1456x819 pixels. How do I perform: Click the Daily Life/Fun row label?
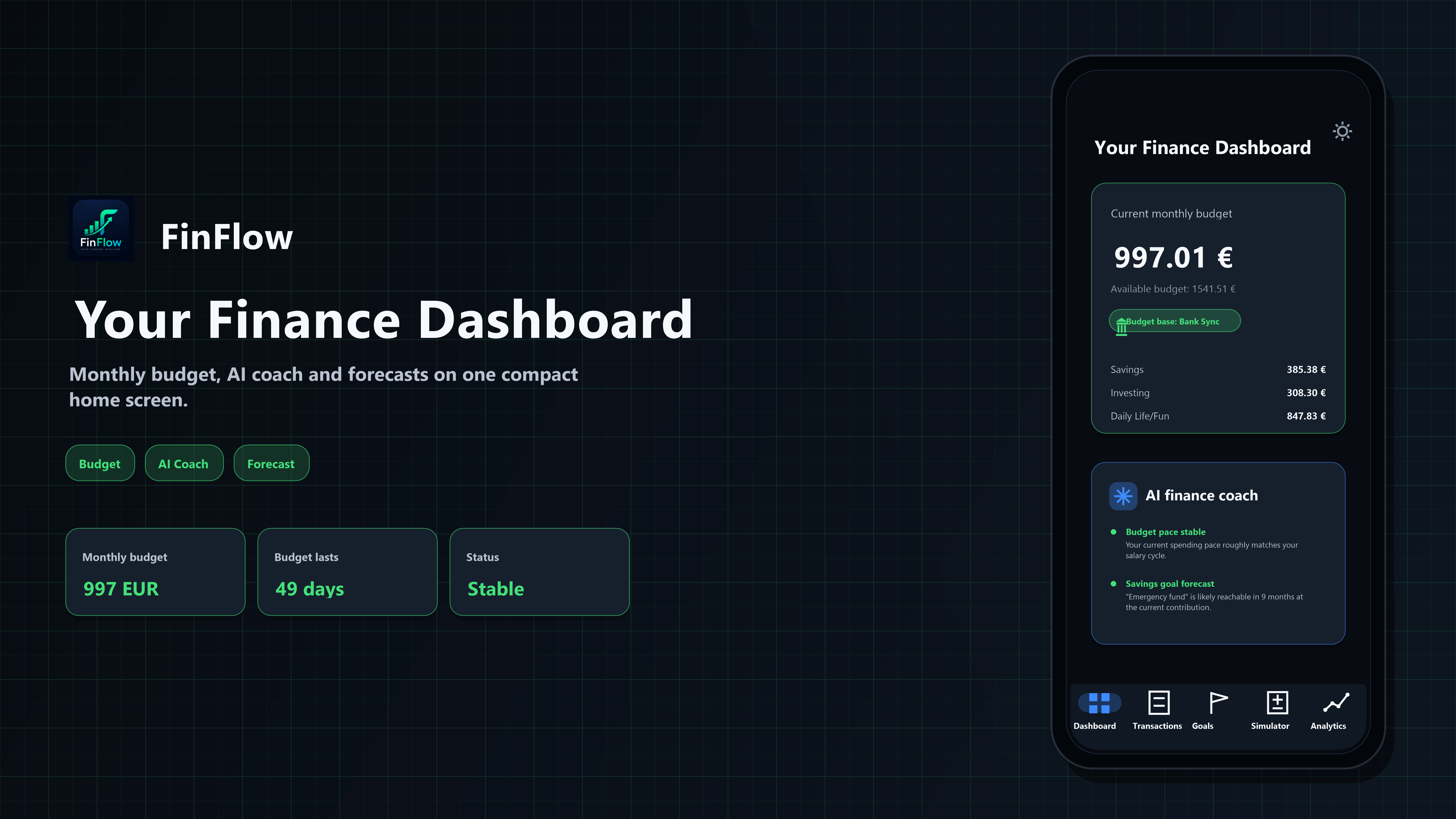1140,416
